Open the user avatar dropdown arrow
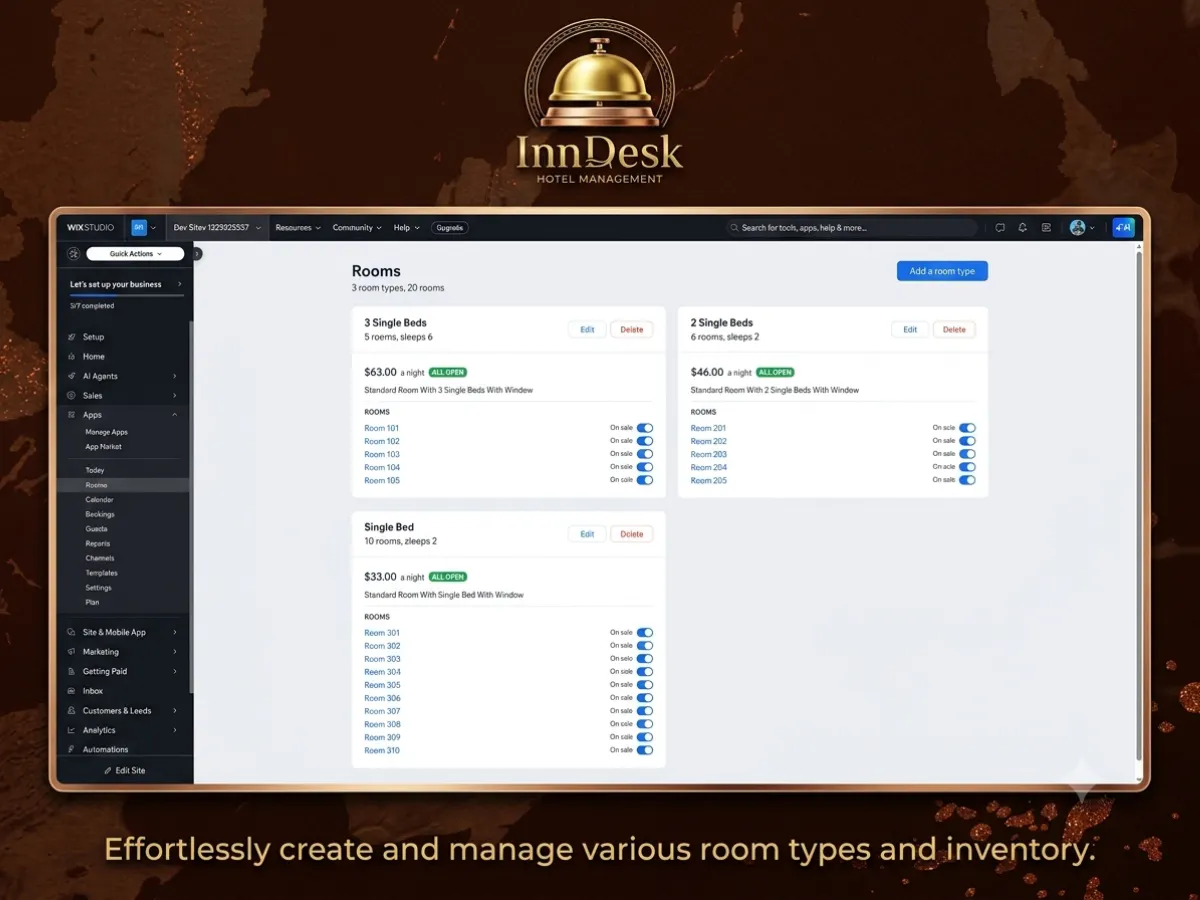This screenshot has height=900, width=1200. pos(1093,228)
